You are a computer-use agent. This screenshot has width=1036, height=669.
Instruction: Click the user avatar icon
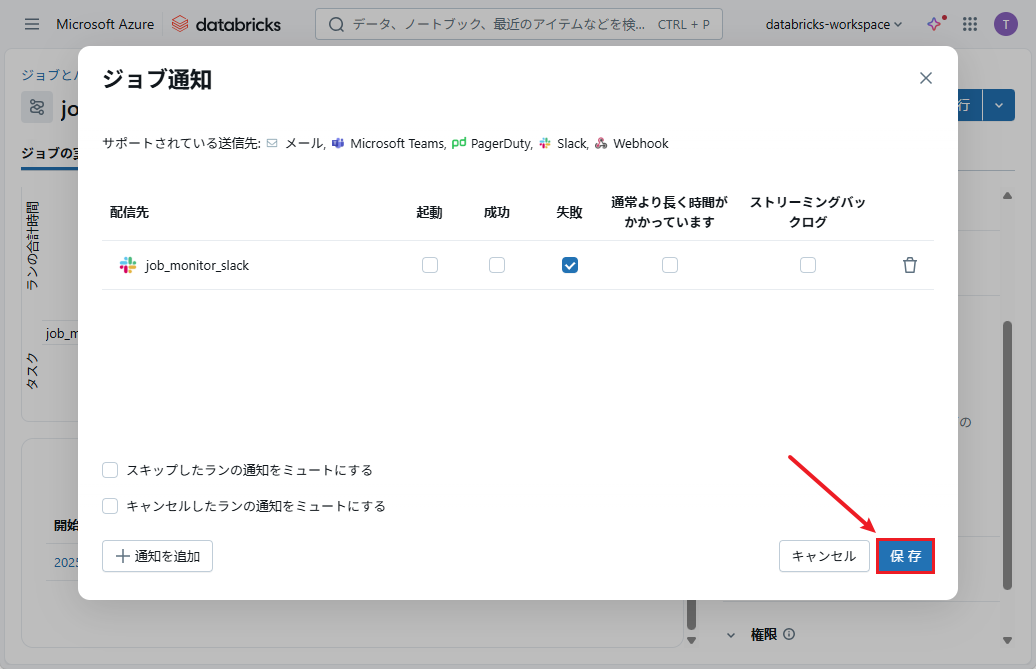pos(1005,24)
